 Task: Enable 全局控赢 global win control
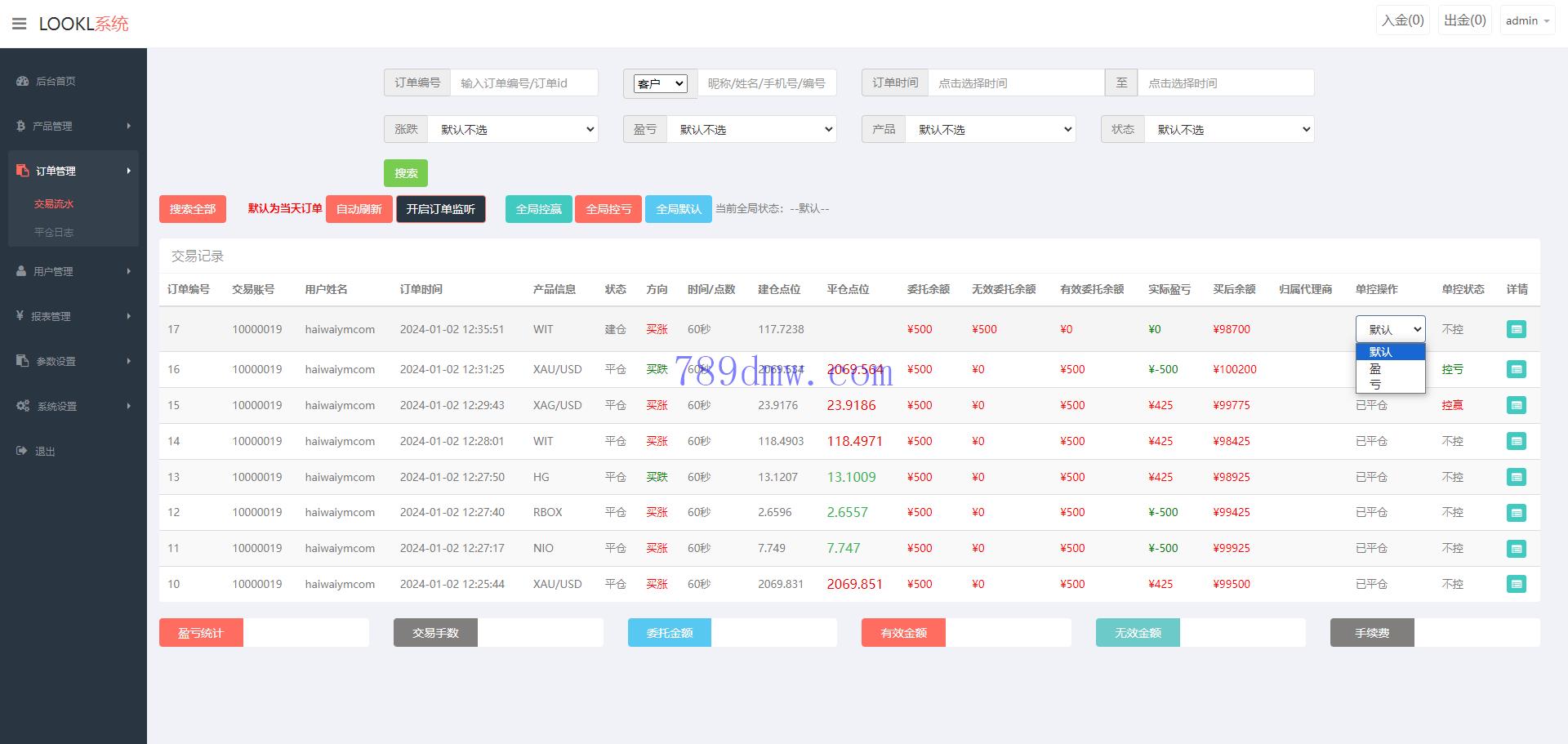pos(538,209)
